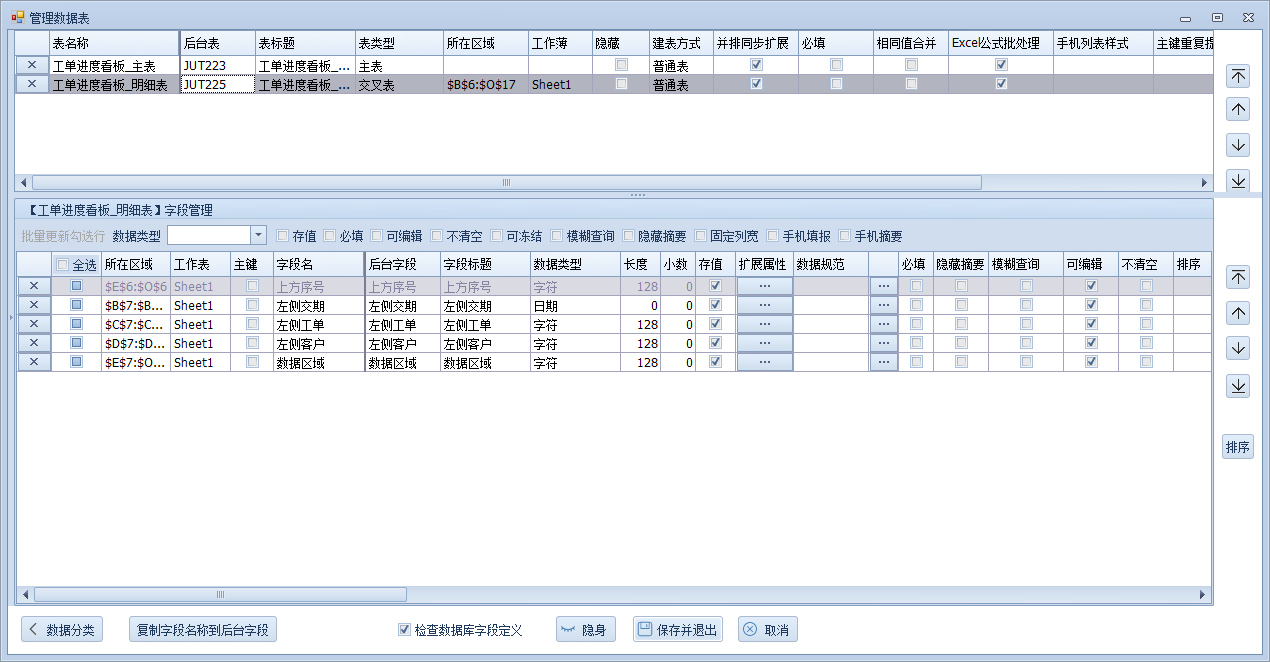Click the 排序 button on right side

pos(1238,447)
